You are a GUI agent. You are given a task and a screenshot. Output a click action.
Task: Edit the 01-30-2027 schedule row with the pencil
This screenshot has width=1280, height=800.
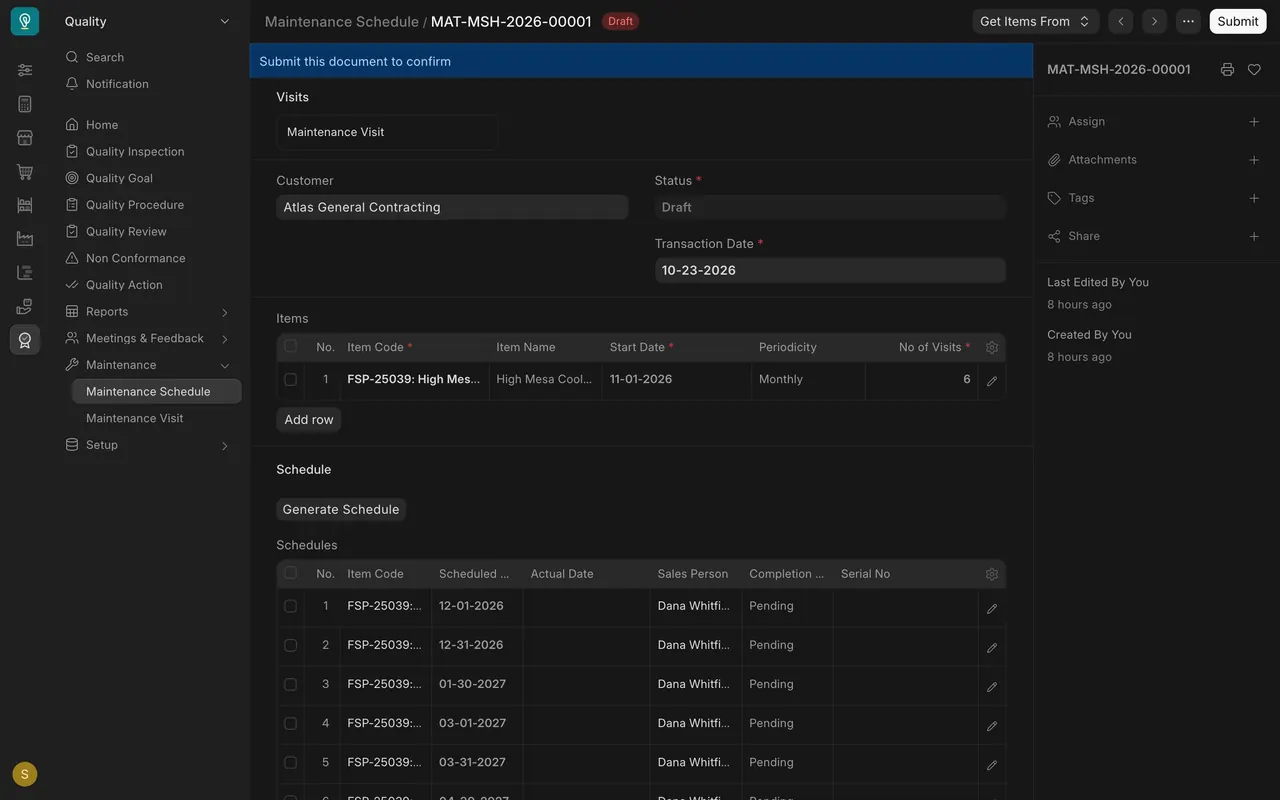[992, 686]
